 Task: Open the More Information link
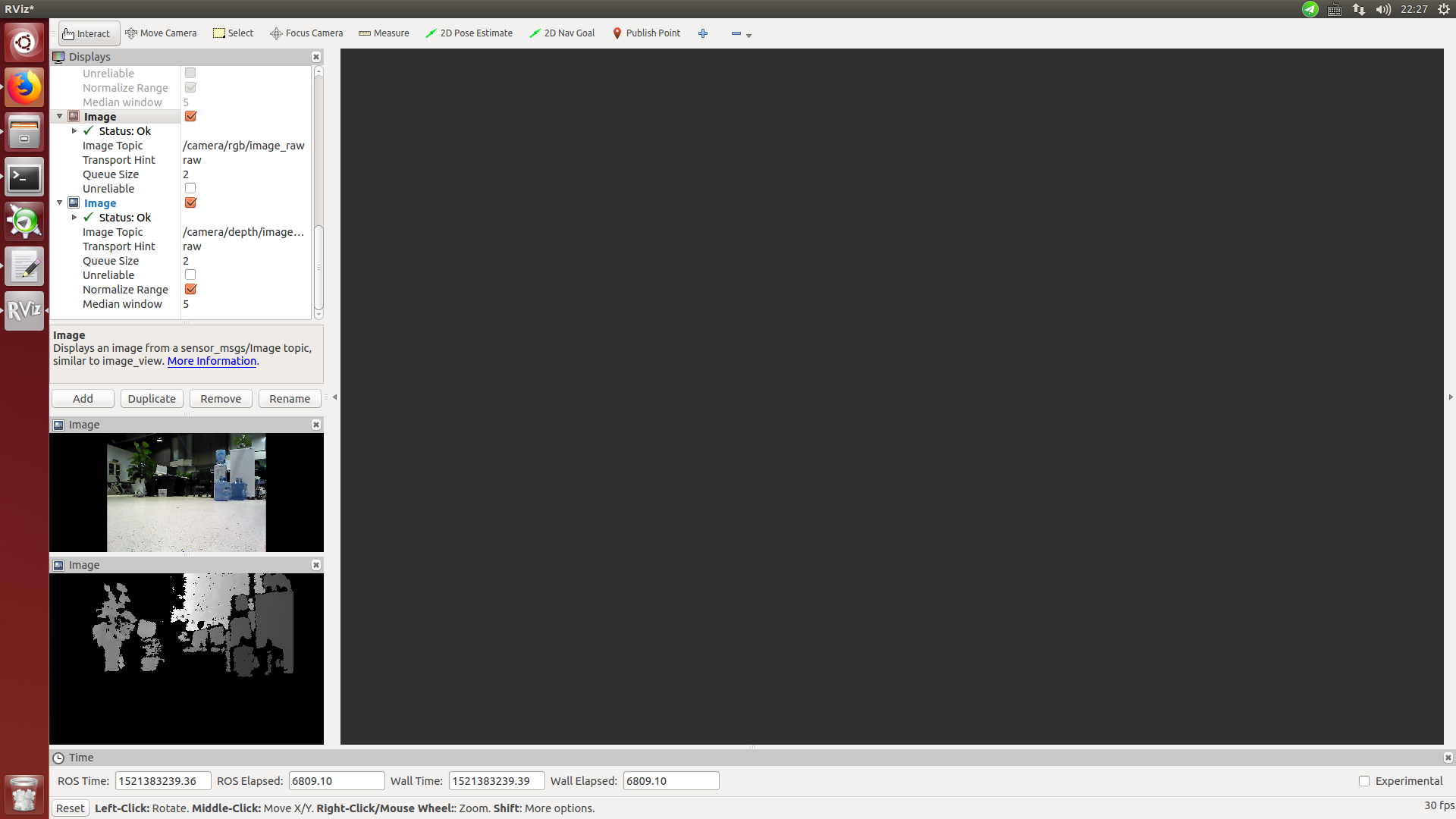(212, 361)
